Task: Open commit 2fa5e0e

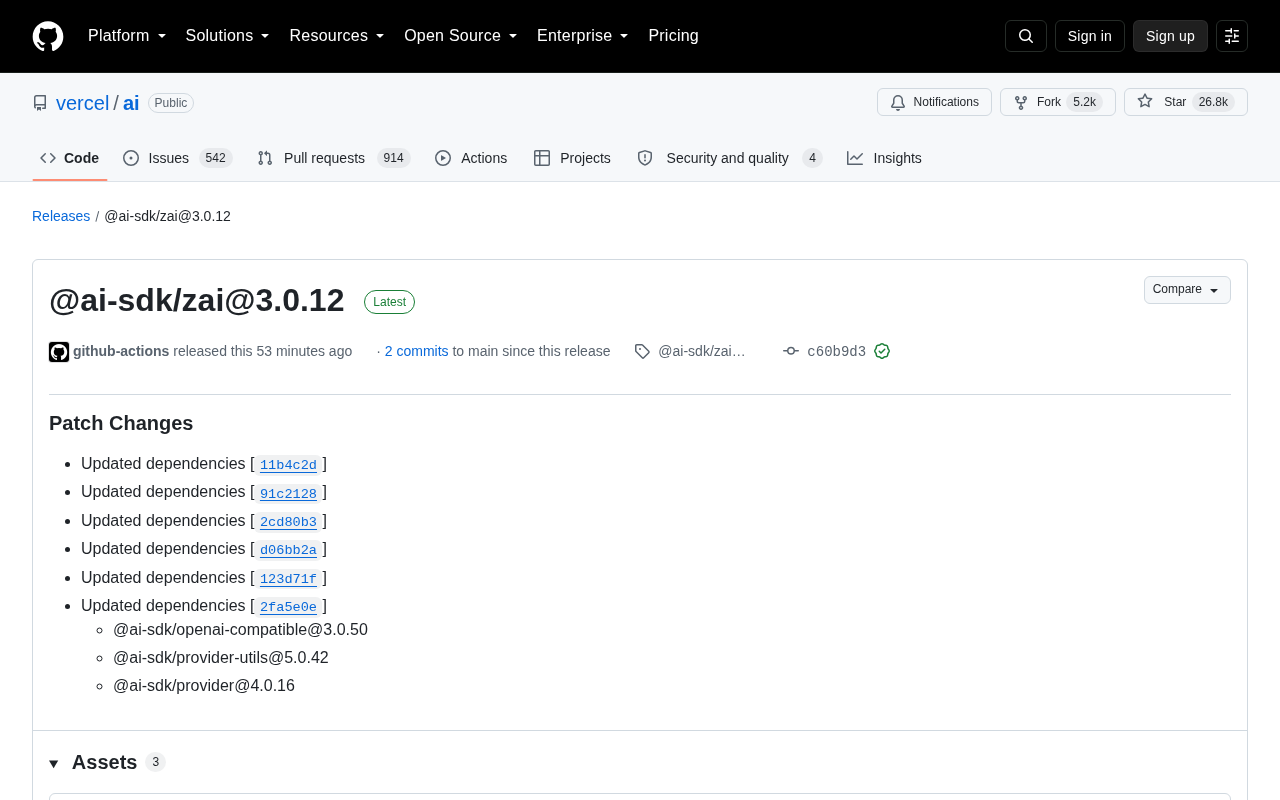Action: point(288,607)
